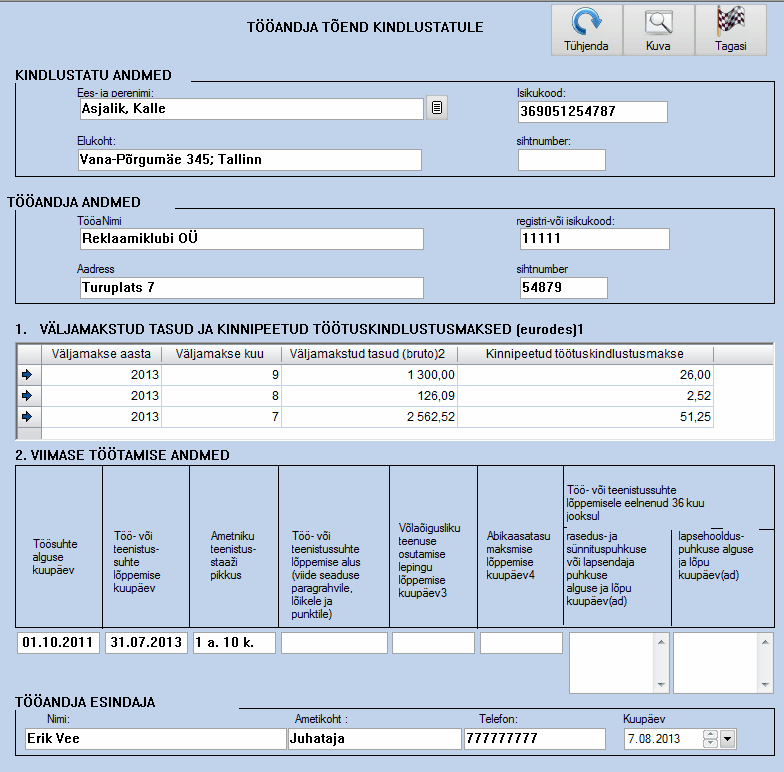This screenshot has width=784, height=772.
Task: Click the Väljamakse aasta column header
Action: (101, 354)
